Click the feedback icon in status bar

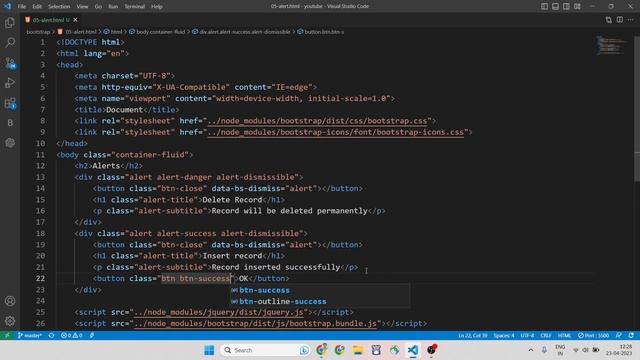[x=619, y=336]
